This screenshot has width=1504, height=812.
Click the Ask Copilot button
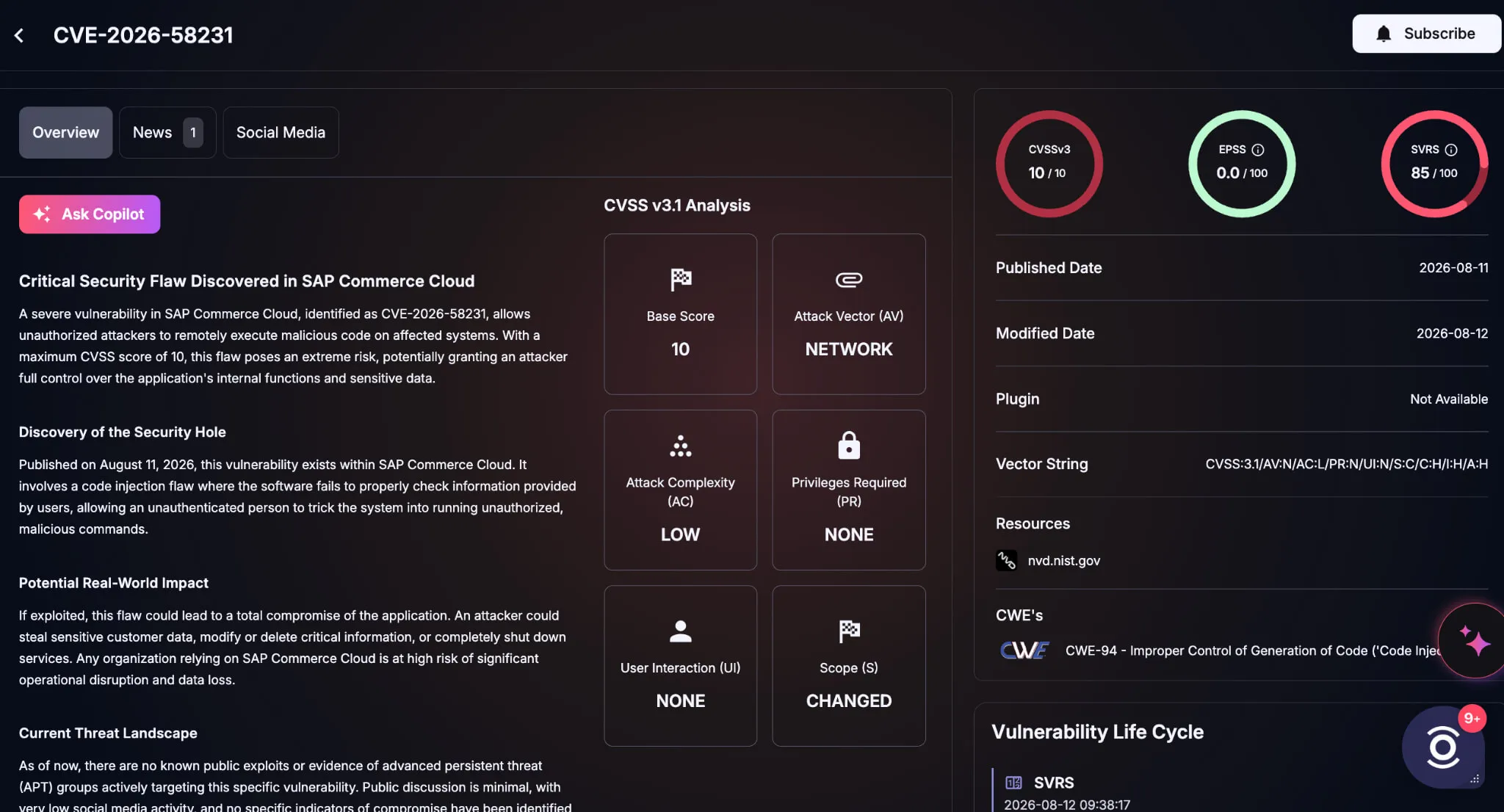[x=90, y=214]
